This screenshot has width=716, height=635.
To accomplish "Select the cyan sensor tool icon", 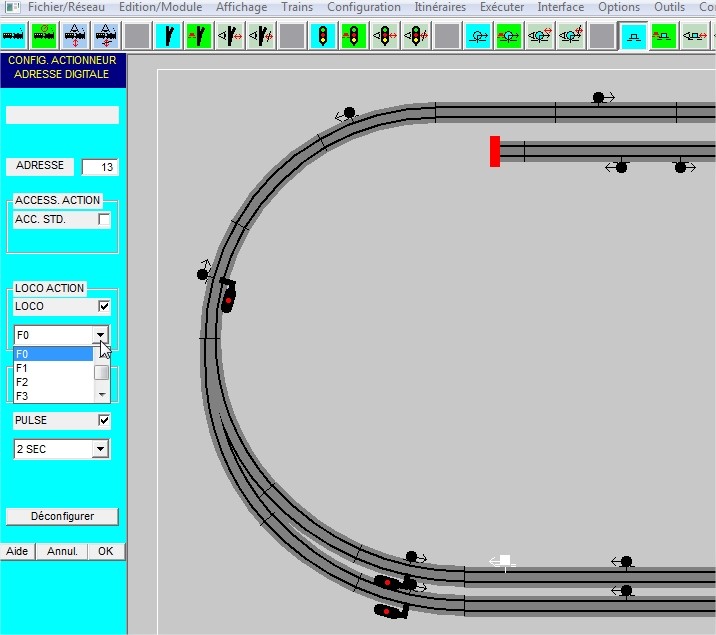I will click(x=478, y=36).
